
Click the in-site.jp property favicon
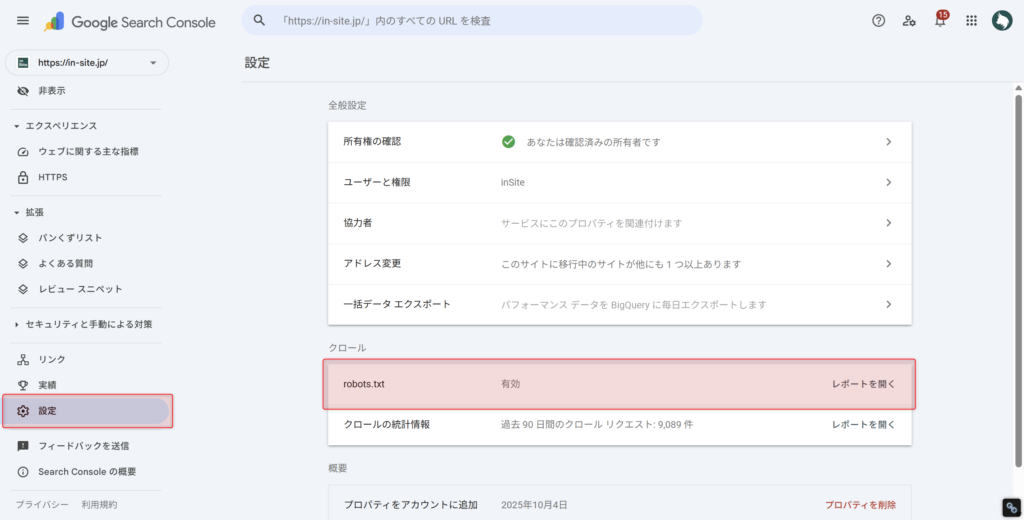click(23, 63)
